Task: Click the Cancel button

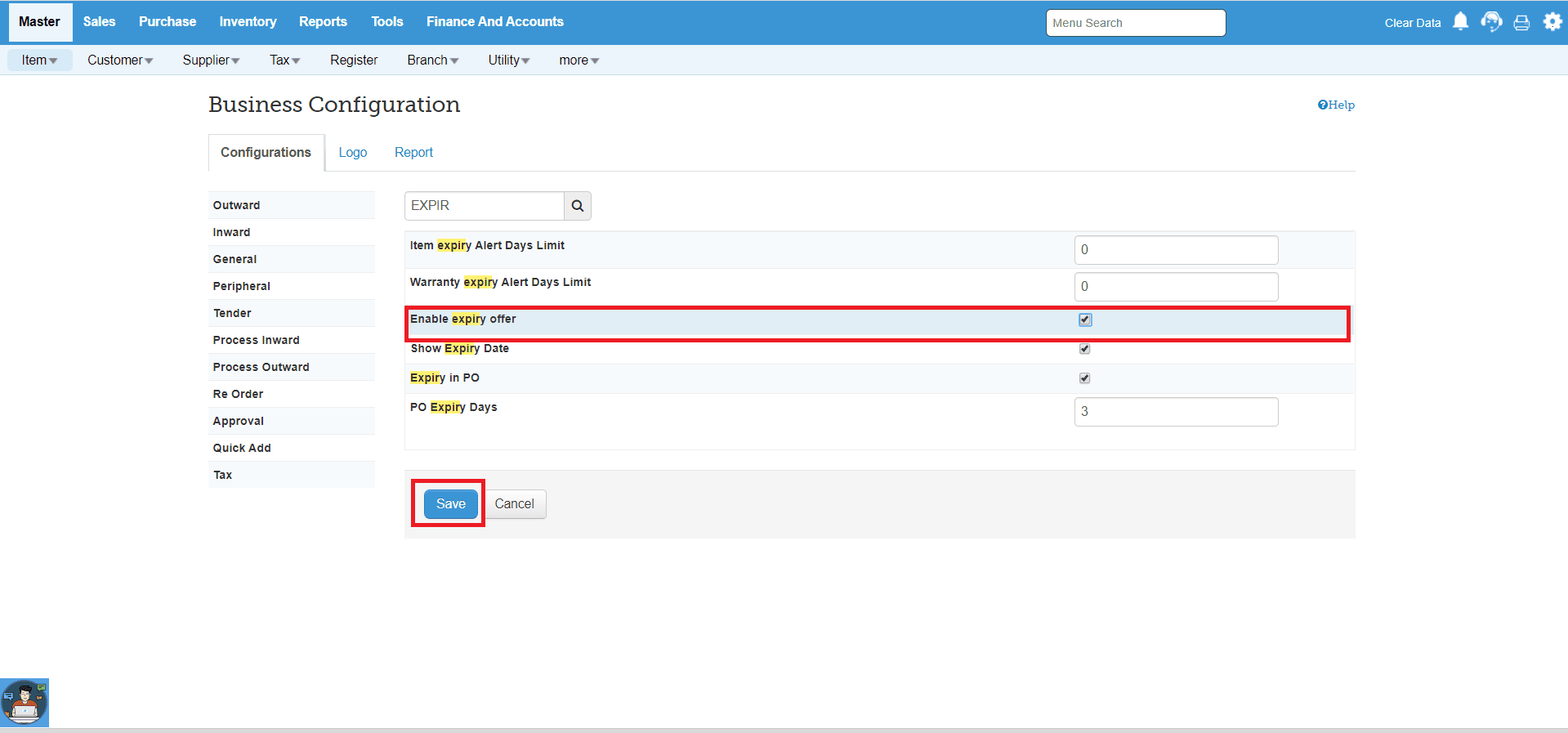Action: click(x=515, y=504)
